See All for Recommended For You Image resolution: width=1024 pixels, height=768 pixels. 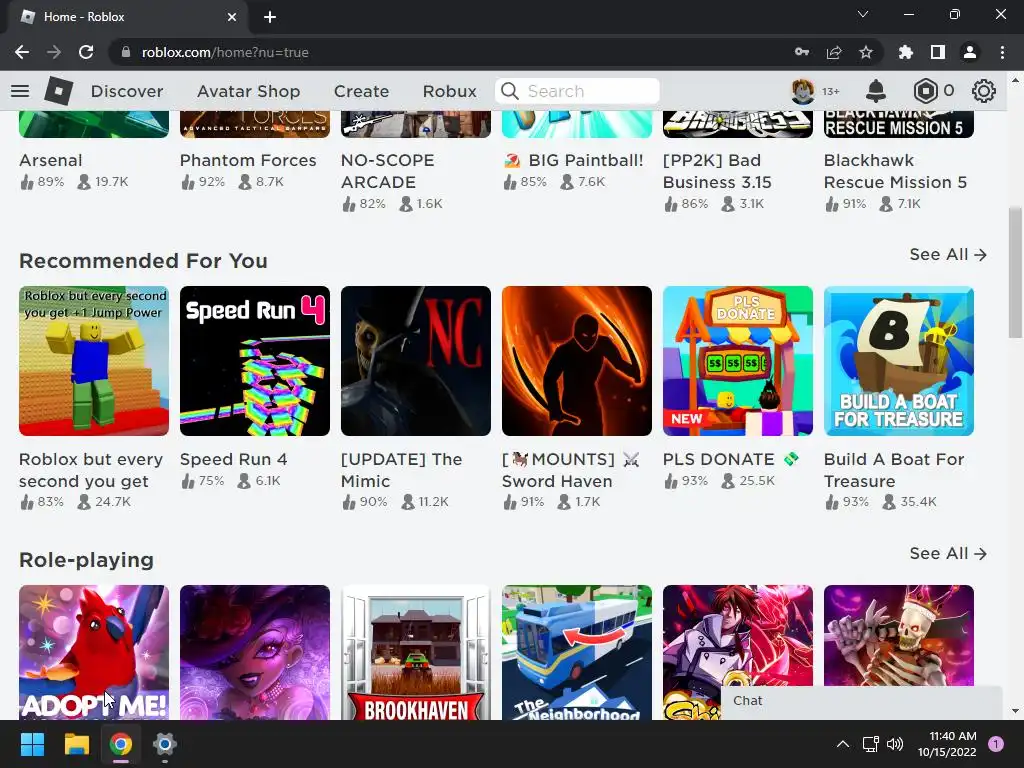(x=948, y=254)
